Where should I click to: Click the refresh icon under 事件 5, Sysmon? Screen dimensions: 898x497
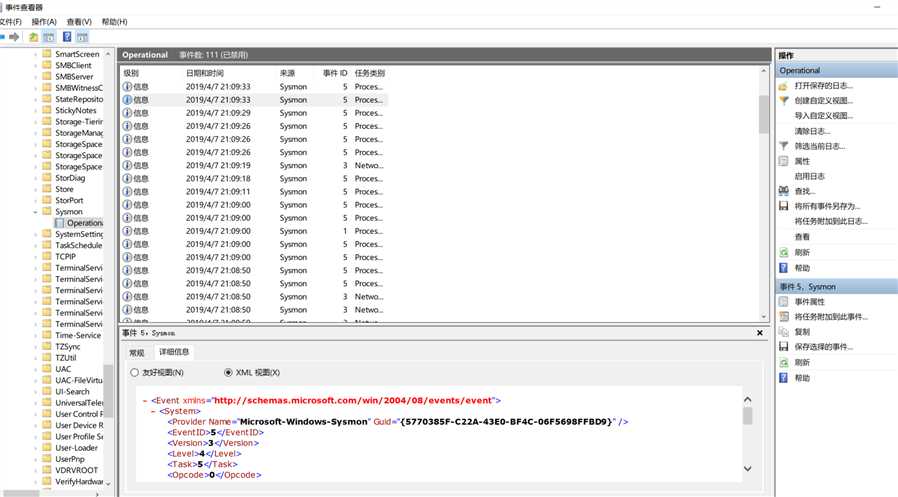tap(783, 362)
